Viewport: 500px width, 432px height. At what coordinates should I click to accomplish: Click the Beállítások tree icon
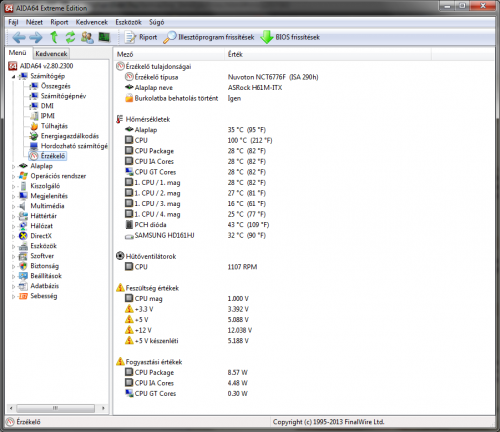23,276
